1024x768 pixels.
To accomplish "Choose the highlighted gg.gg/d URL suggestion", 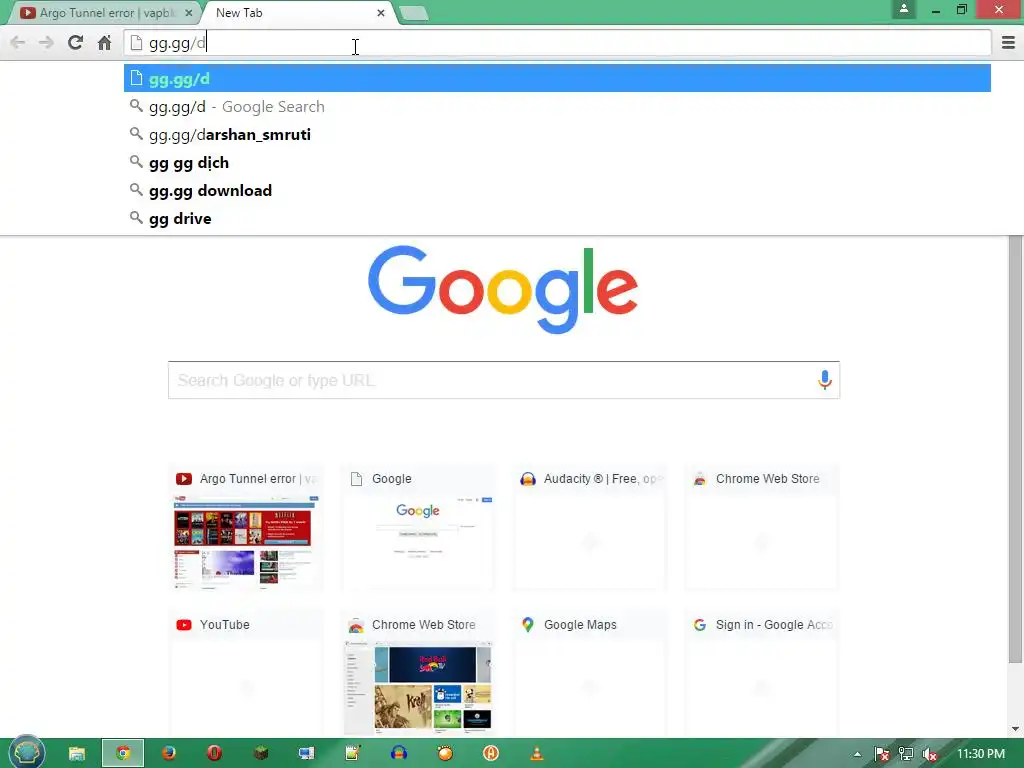I will (x=558, y=78).
